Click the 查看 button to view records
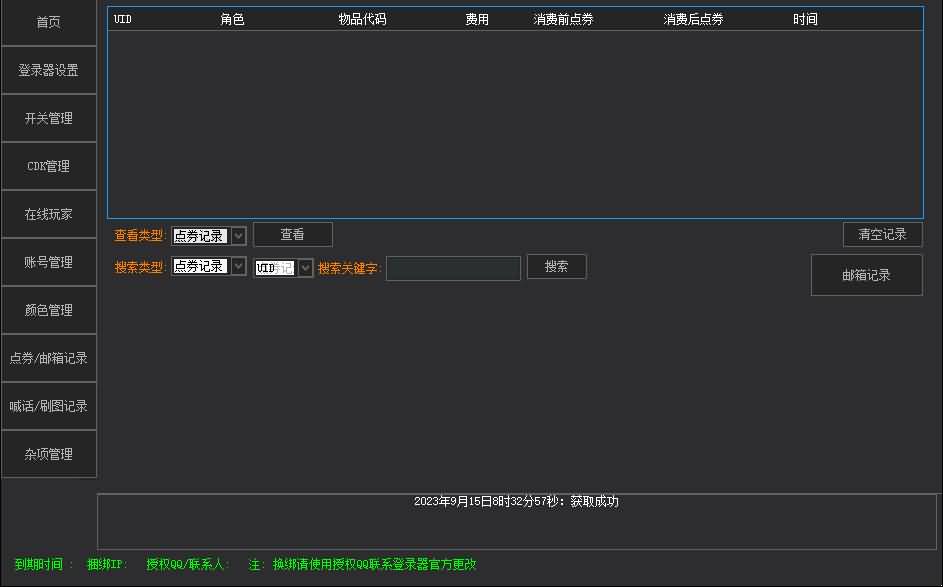 click(x=292, y=234)
